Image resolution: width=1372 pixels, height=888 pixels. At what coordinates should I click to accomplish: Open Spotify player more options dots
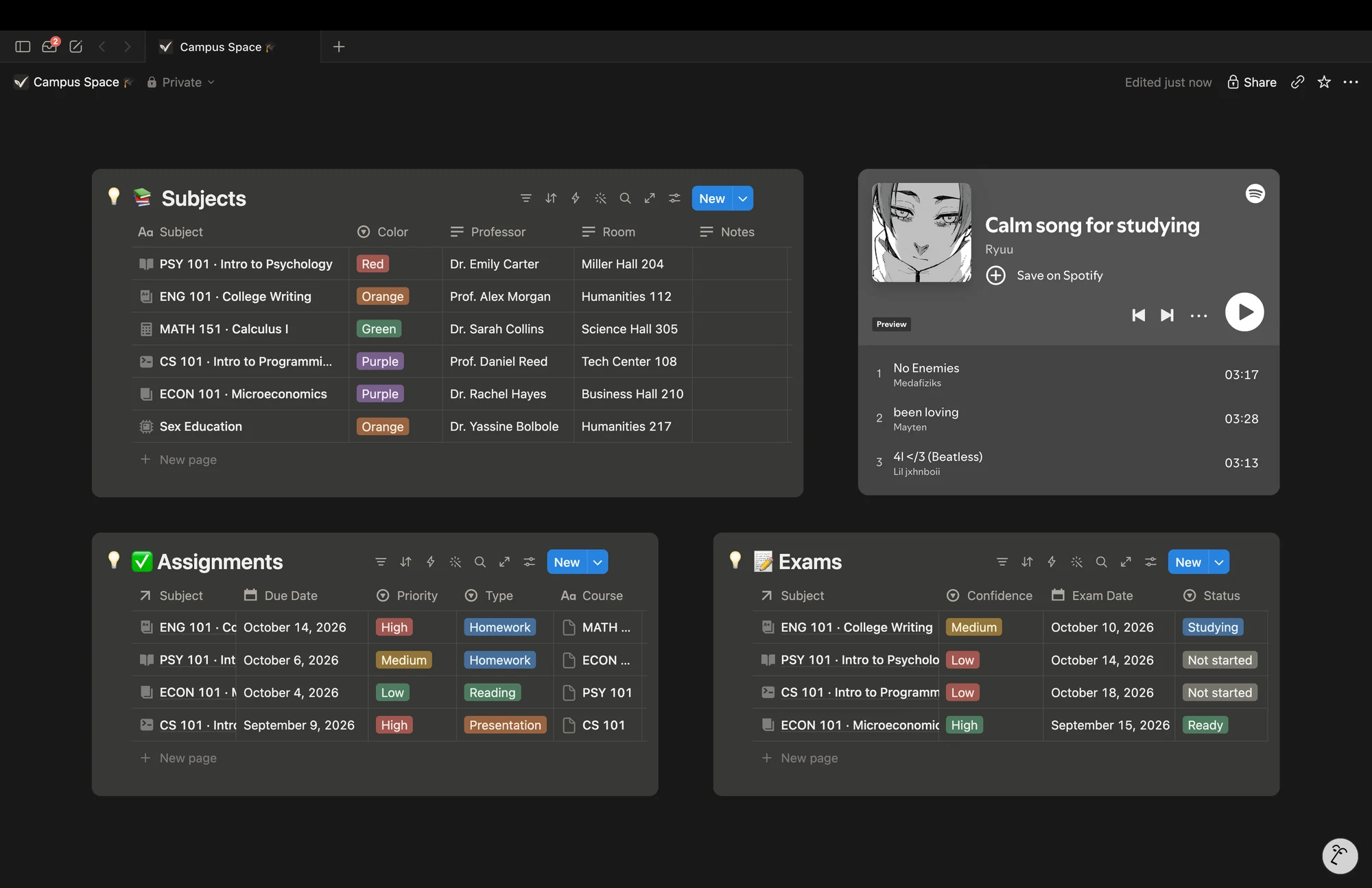tap(1198, 315)
